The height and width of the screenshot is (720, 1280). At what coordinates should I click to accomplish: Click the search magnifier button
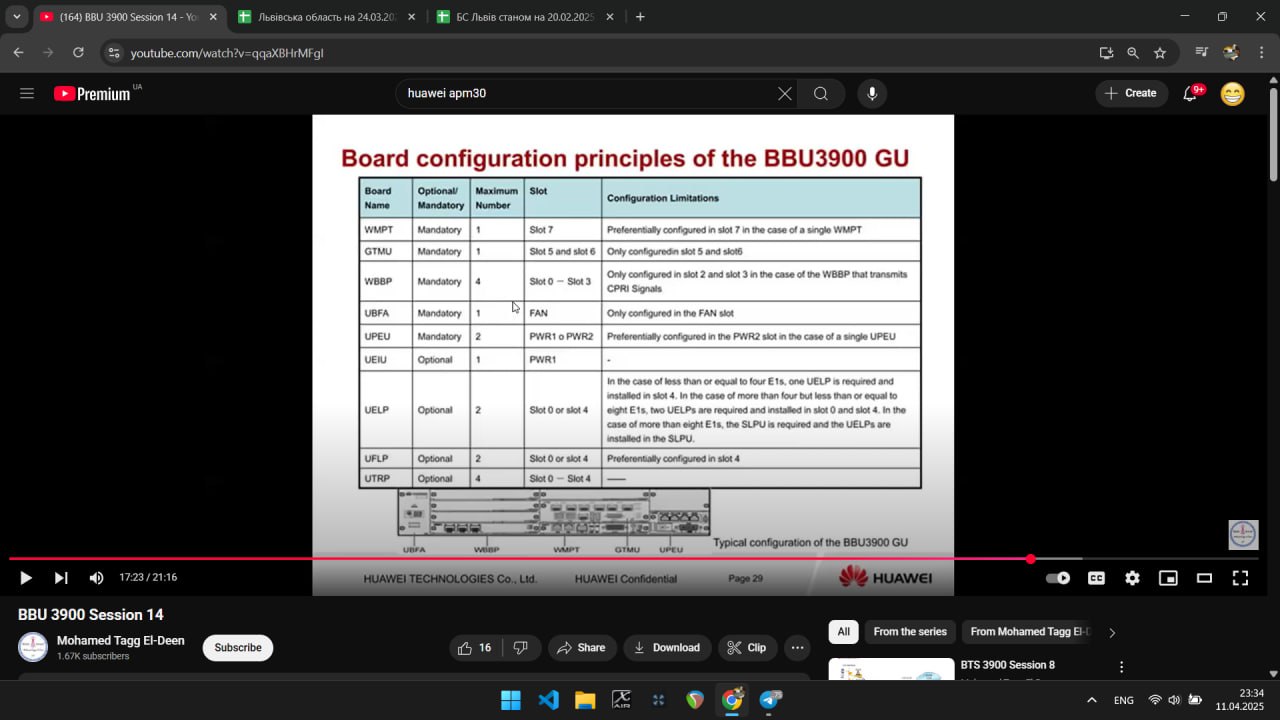(x=821, y=93)
